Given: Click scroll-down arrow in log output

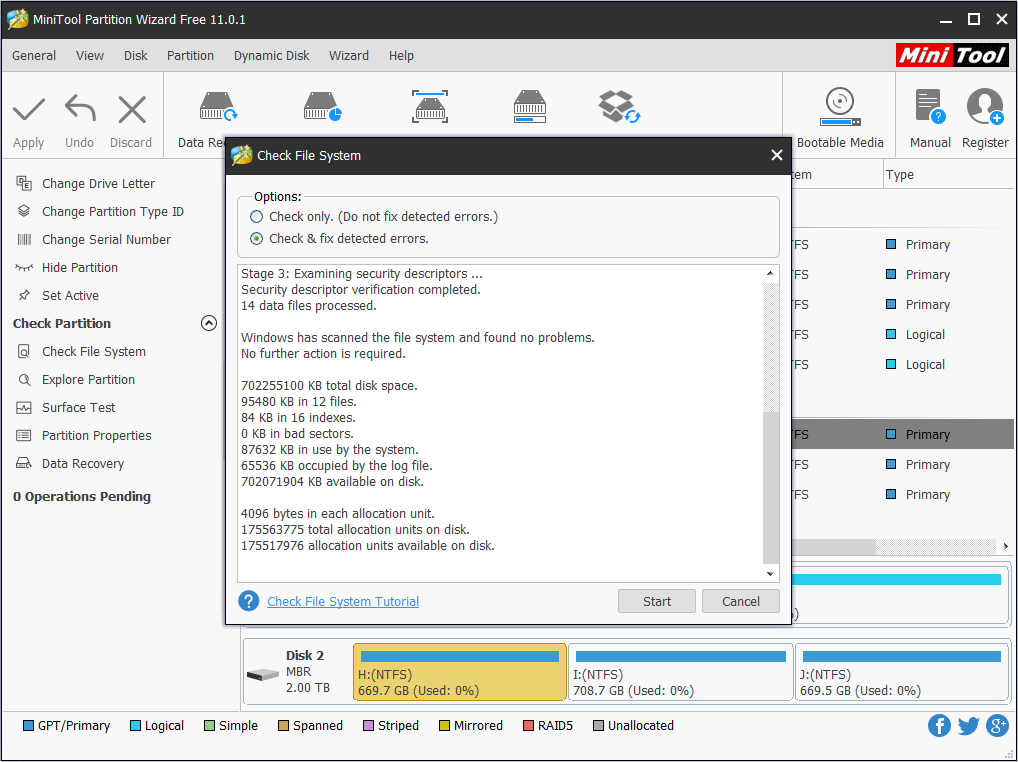Looking at the screenshot, I should 770,574.
